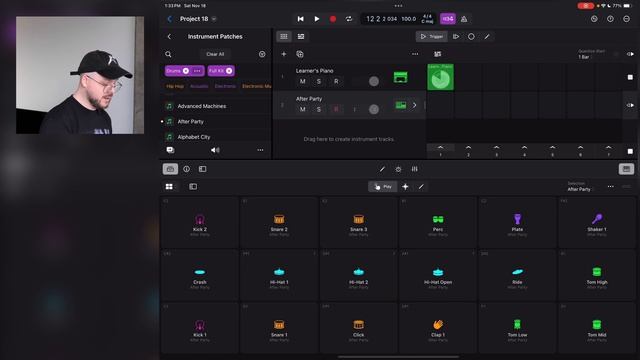Toggle Cycle mode in the transport
This screenshot has width=640, height=360.
click(349, 19)
